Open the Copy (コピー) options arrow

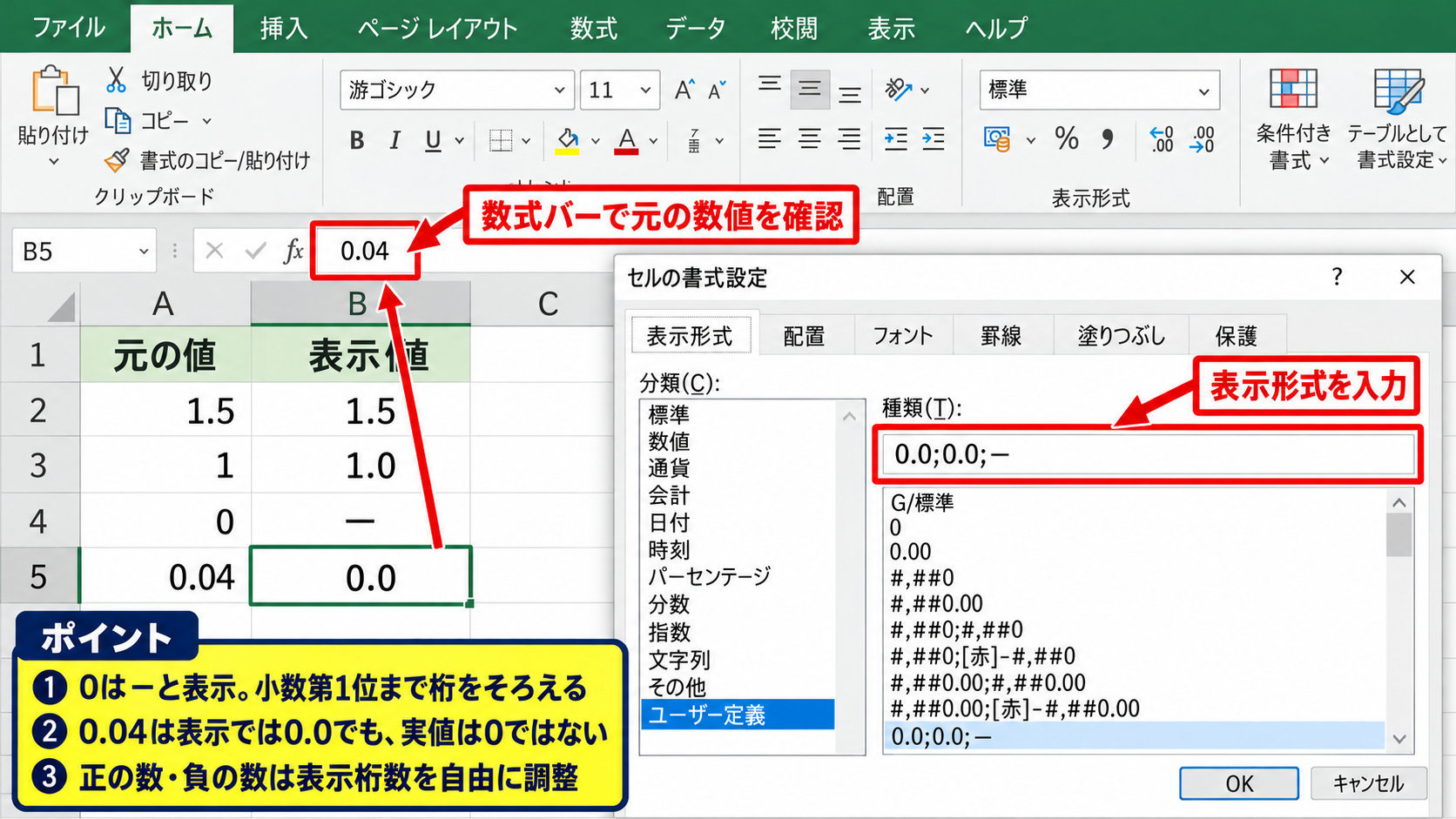(x=207, y=121)
